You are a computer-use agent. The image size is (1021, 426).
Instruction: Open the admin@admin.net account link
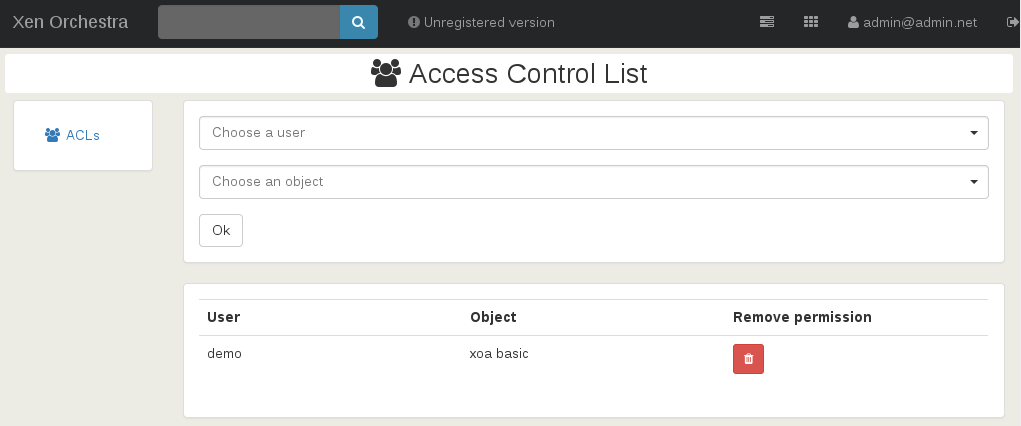tap(912, 22)
